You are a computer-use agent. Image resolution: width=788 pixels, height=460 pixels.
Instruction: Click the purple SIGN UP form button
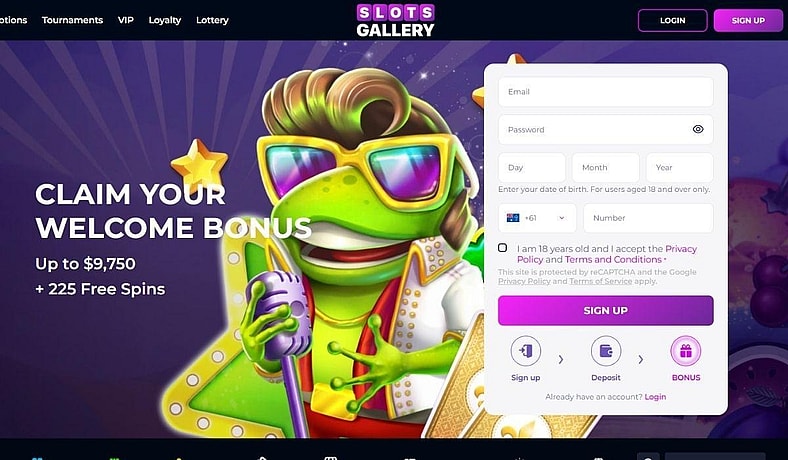(x=606, y=310)
